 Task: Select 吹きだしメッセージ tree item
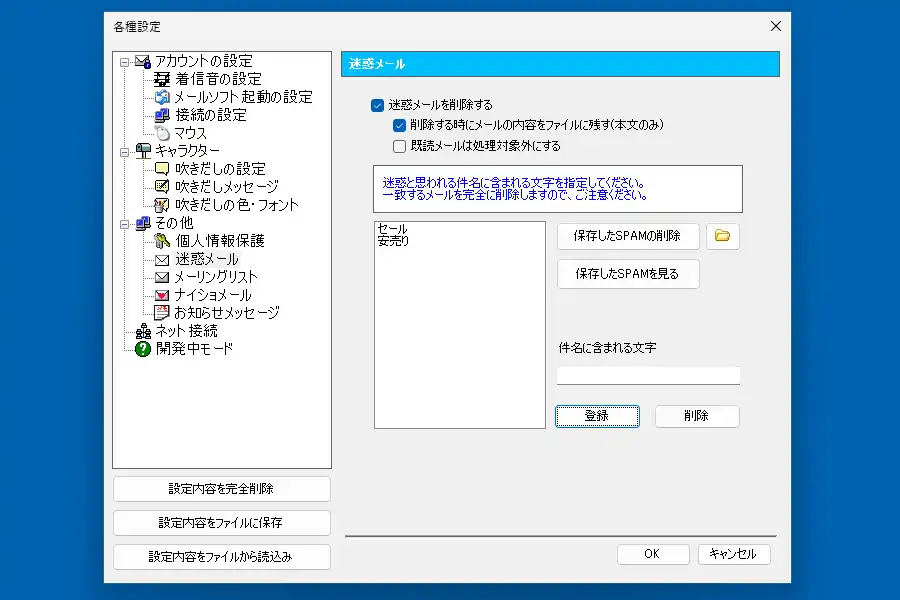point(227,187)
